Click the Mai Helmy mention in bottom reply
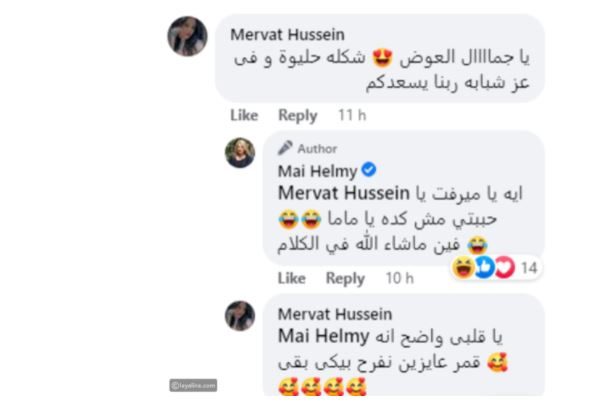The width and height of the screenshot is (606, 416). (x=323, y=336)
